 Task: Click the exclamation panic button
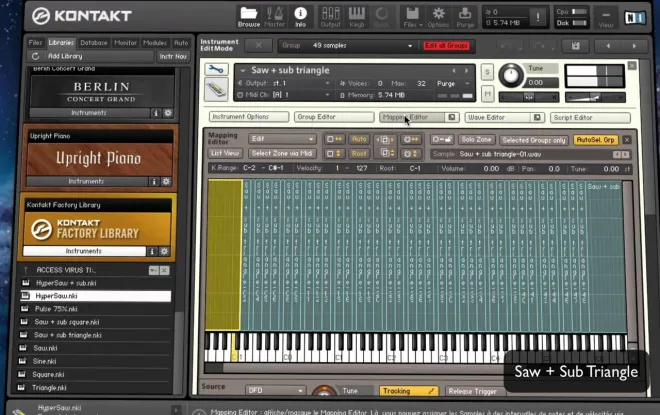coord(538,17)
